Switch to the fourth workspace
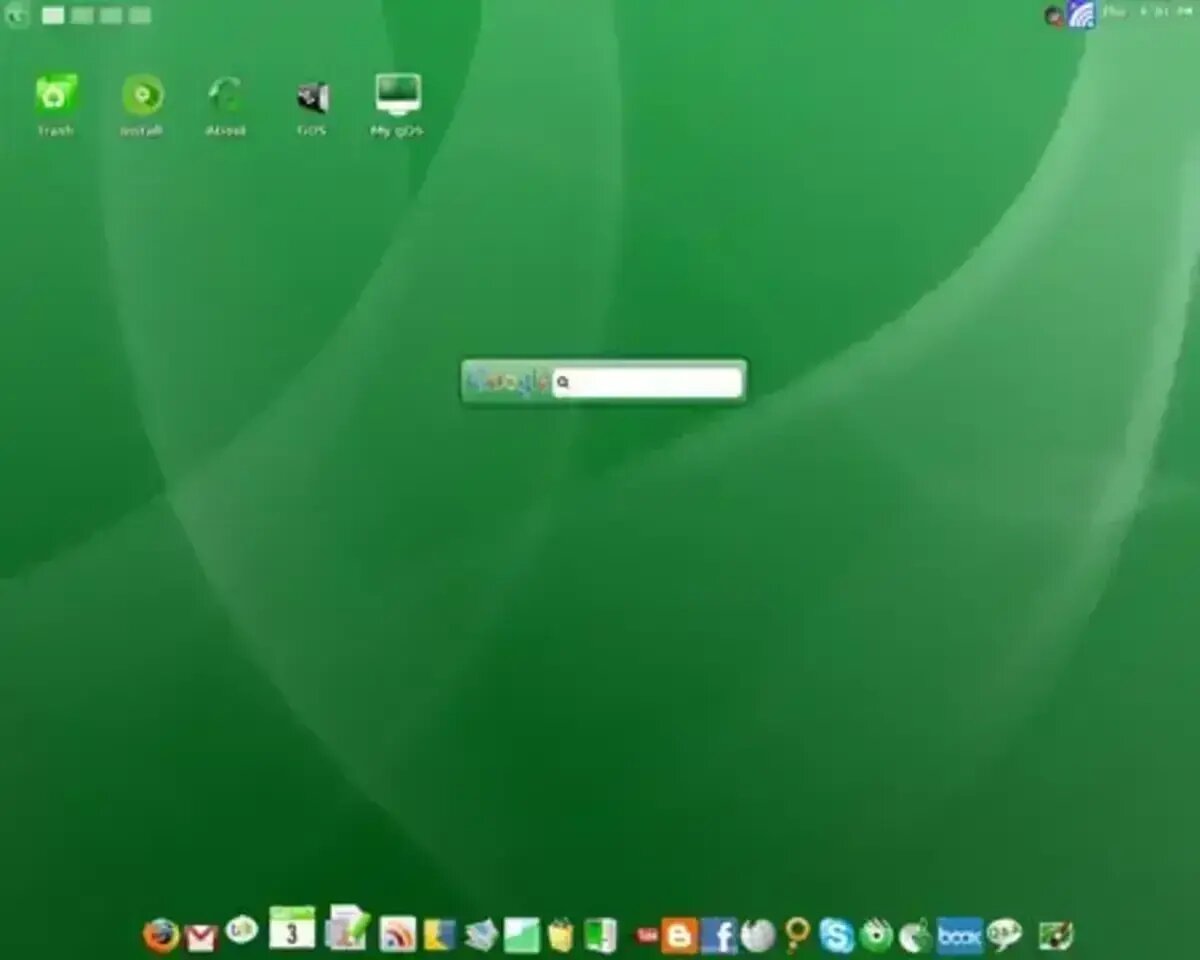Viewport: 1200px width, 960px height. (140, 15)
